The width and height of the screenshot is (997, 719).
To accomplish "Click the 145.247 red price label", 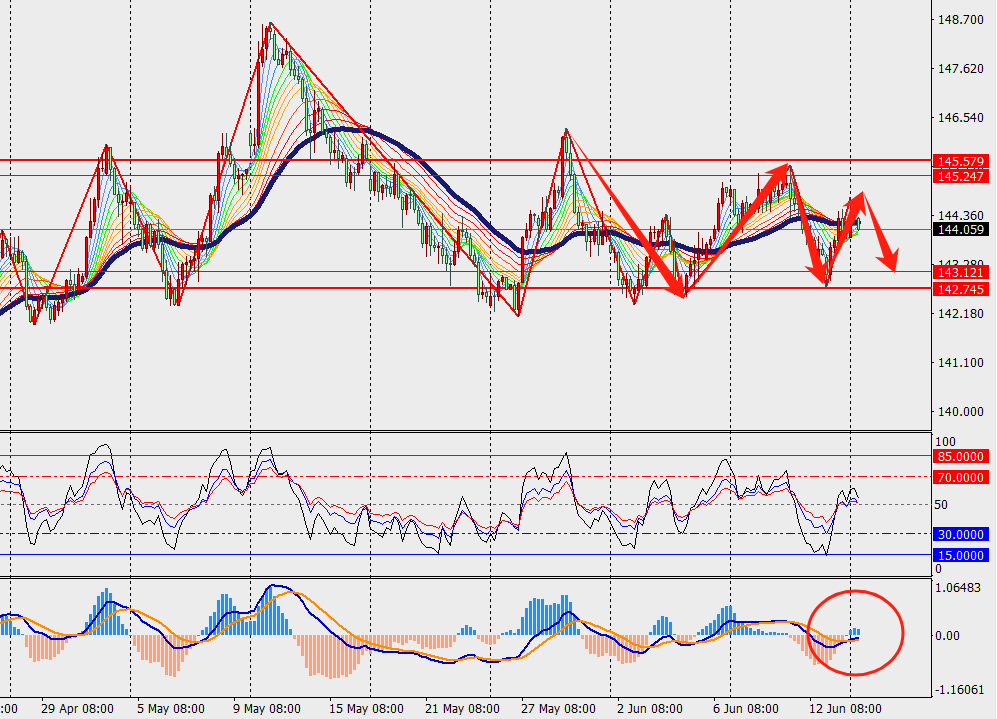I will [959, 176].
